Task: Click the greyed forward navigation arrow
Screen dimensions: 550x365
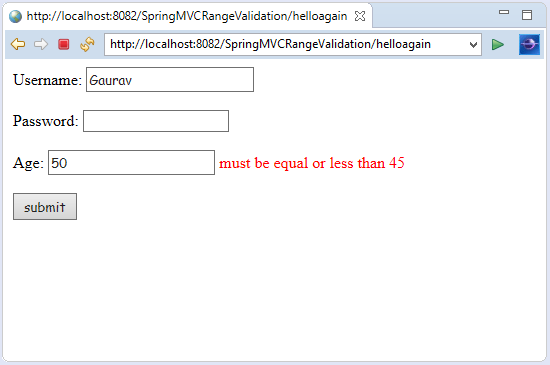Action: click(41, 45)
